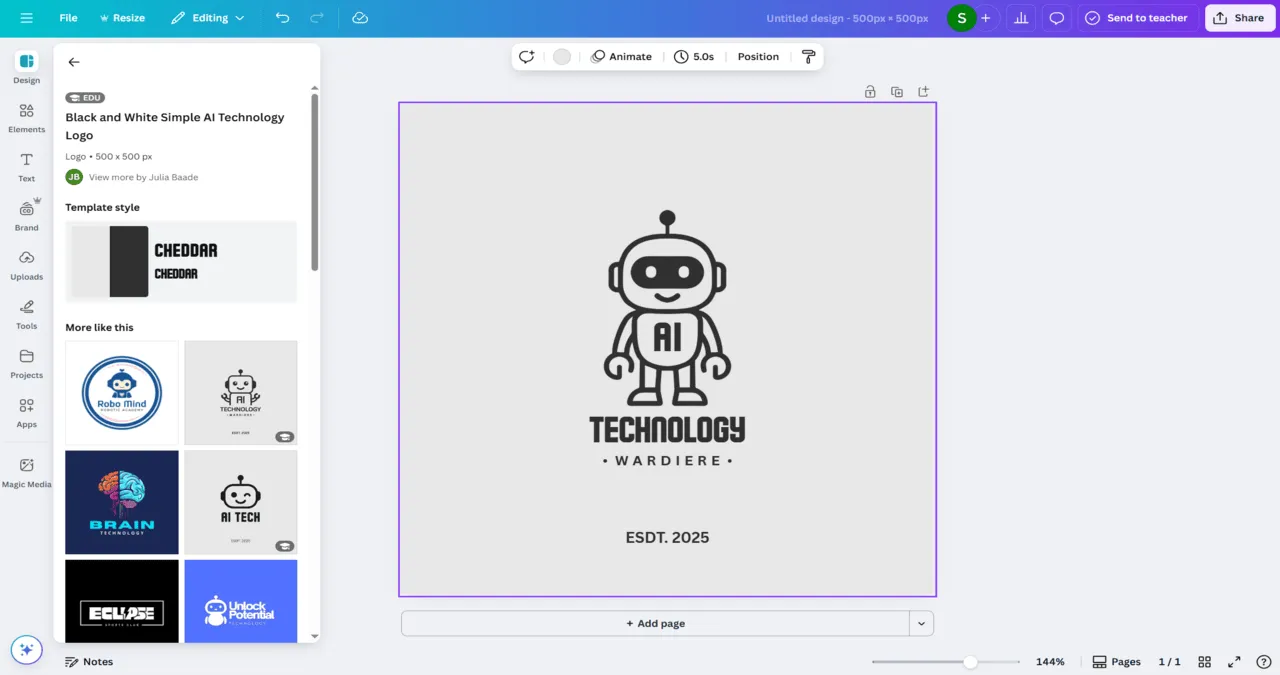Image resolution: width=1280 pixels, height=675 pixels.
Task: Open the Brand panel
Action: [x=26, y=217]
